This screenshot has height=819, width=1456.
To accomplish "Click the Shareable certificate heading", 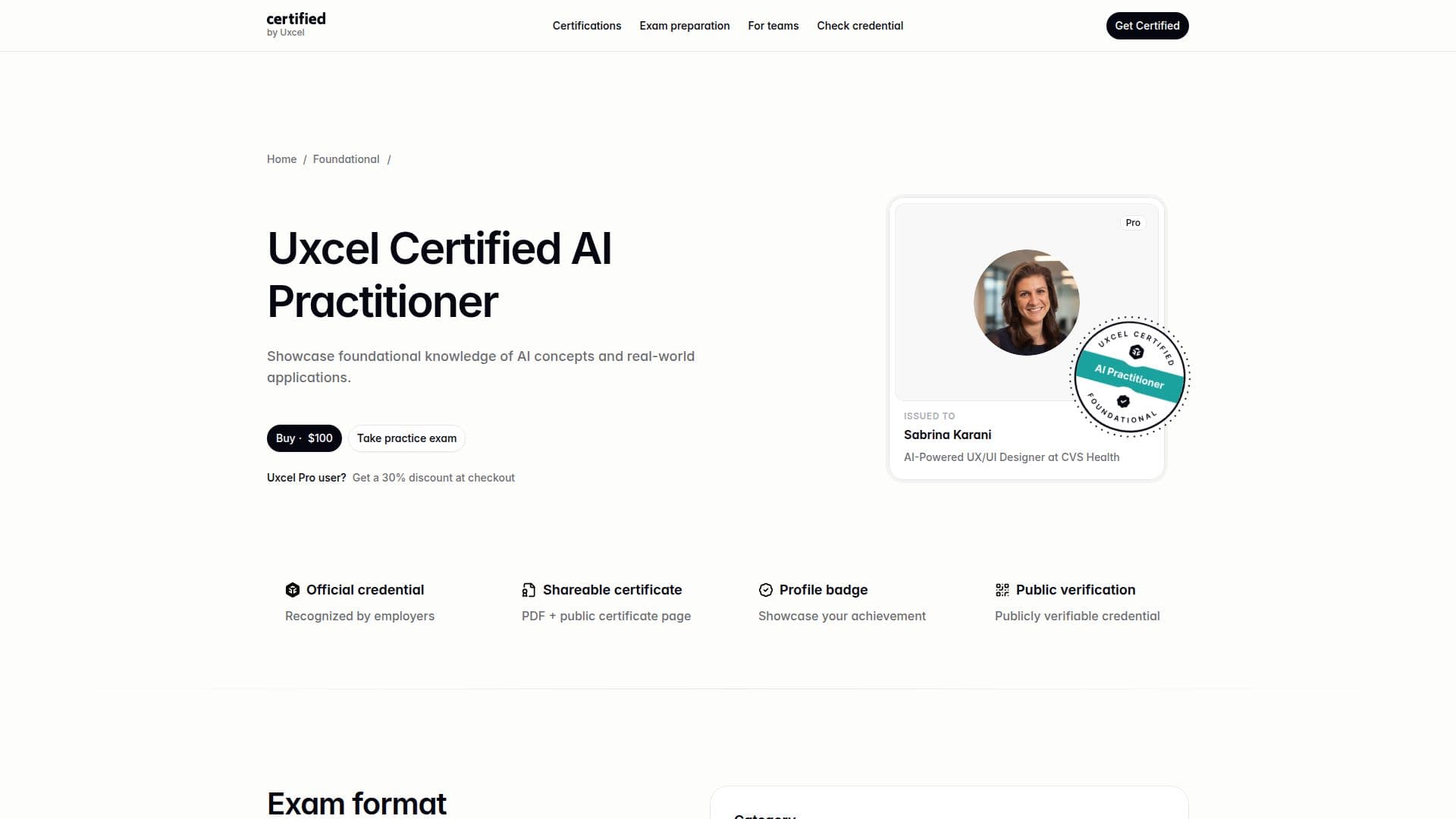I will [x=612, y=590].
